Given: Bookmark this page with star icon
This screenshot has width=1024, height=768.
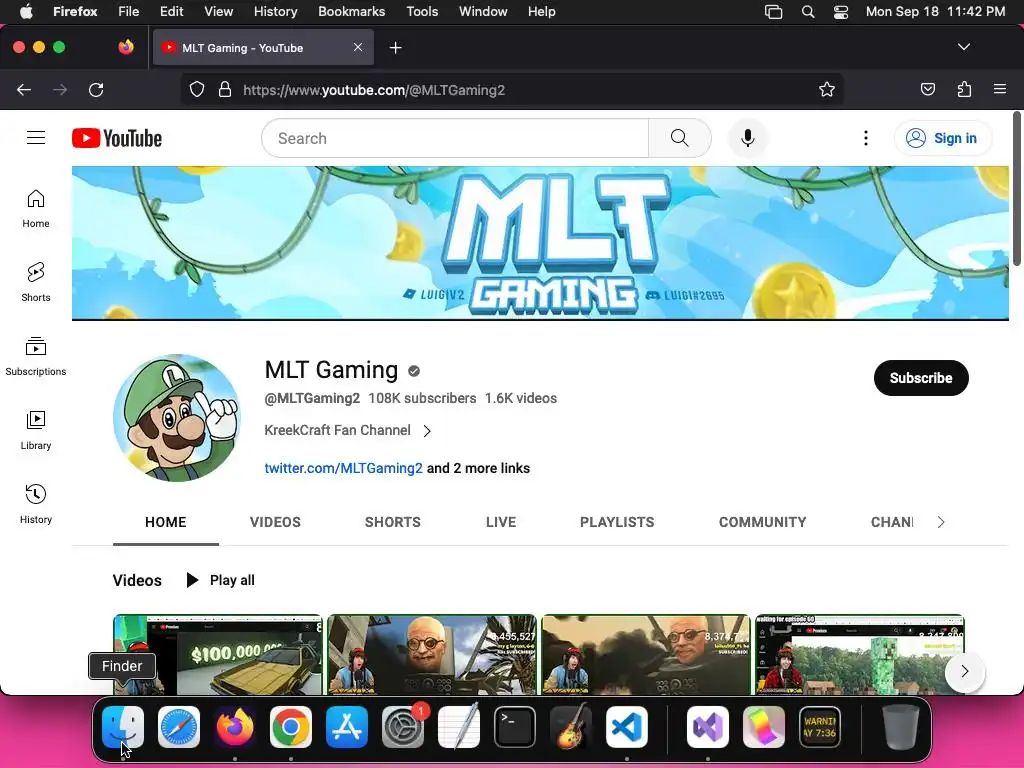Looking at the screenshot, I should click(x=827, y=89).
